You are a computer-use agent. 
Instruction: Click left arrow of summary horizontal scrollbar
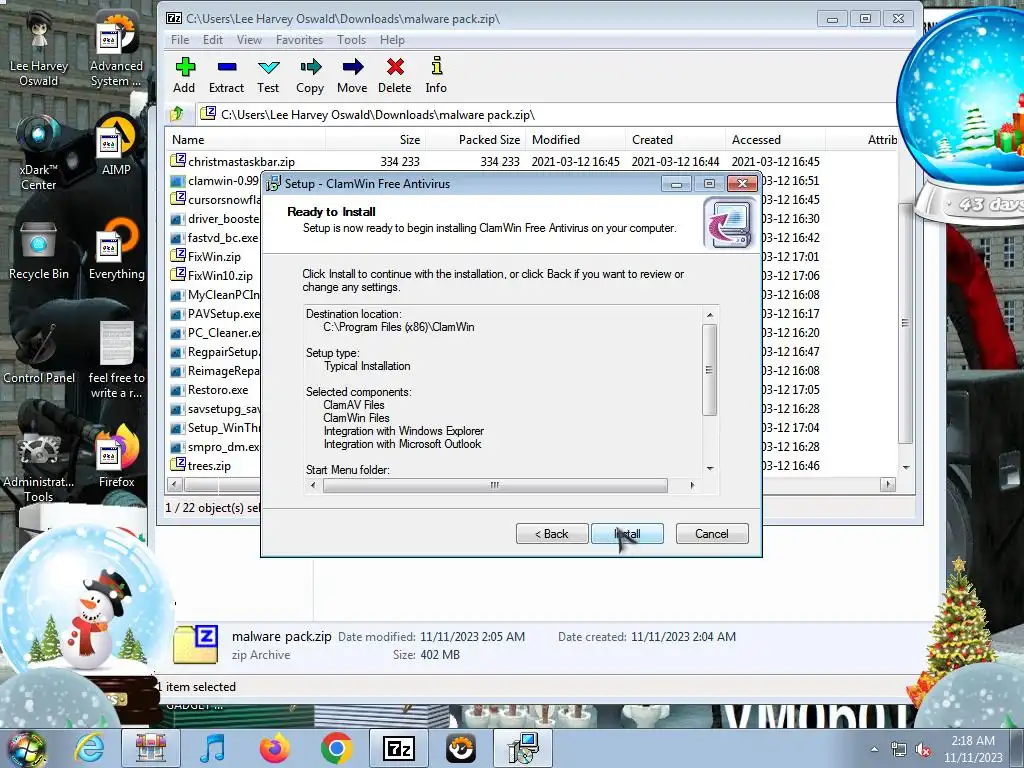pos(313,485)
